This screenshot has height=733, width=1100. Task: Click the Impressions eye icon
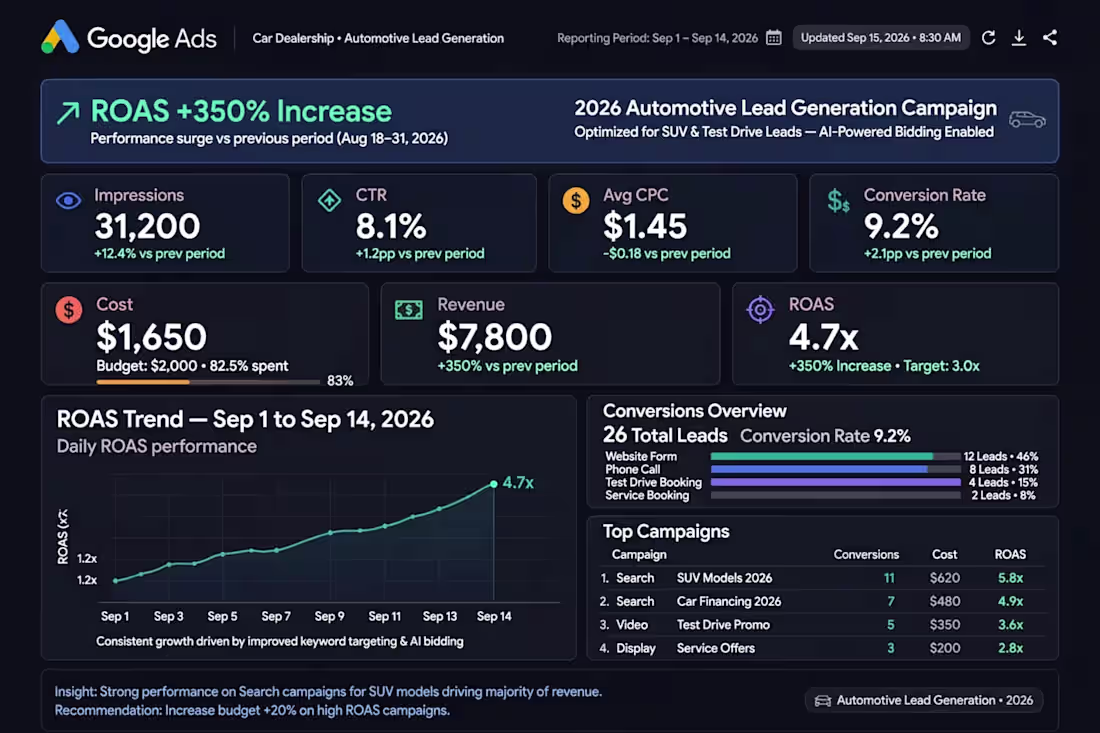coord(68,201)
